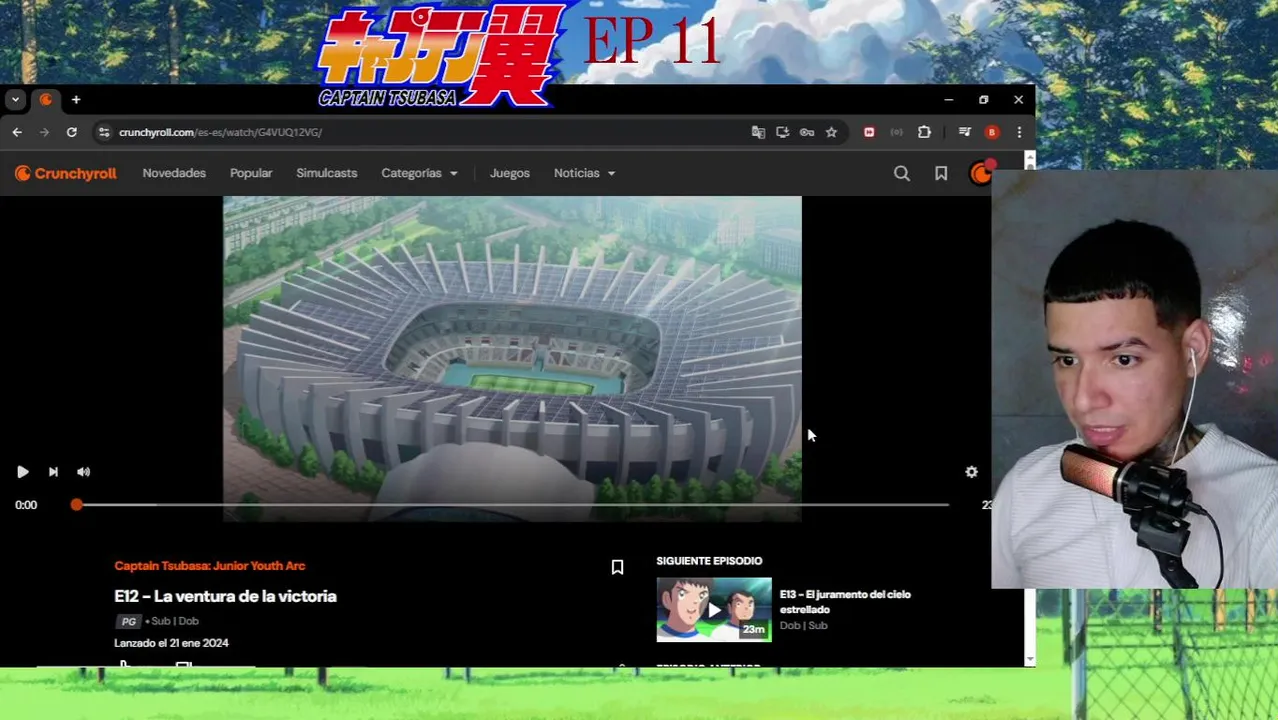Go back in browser history

click(x=17, y=132)
